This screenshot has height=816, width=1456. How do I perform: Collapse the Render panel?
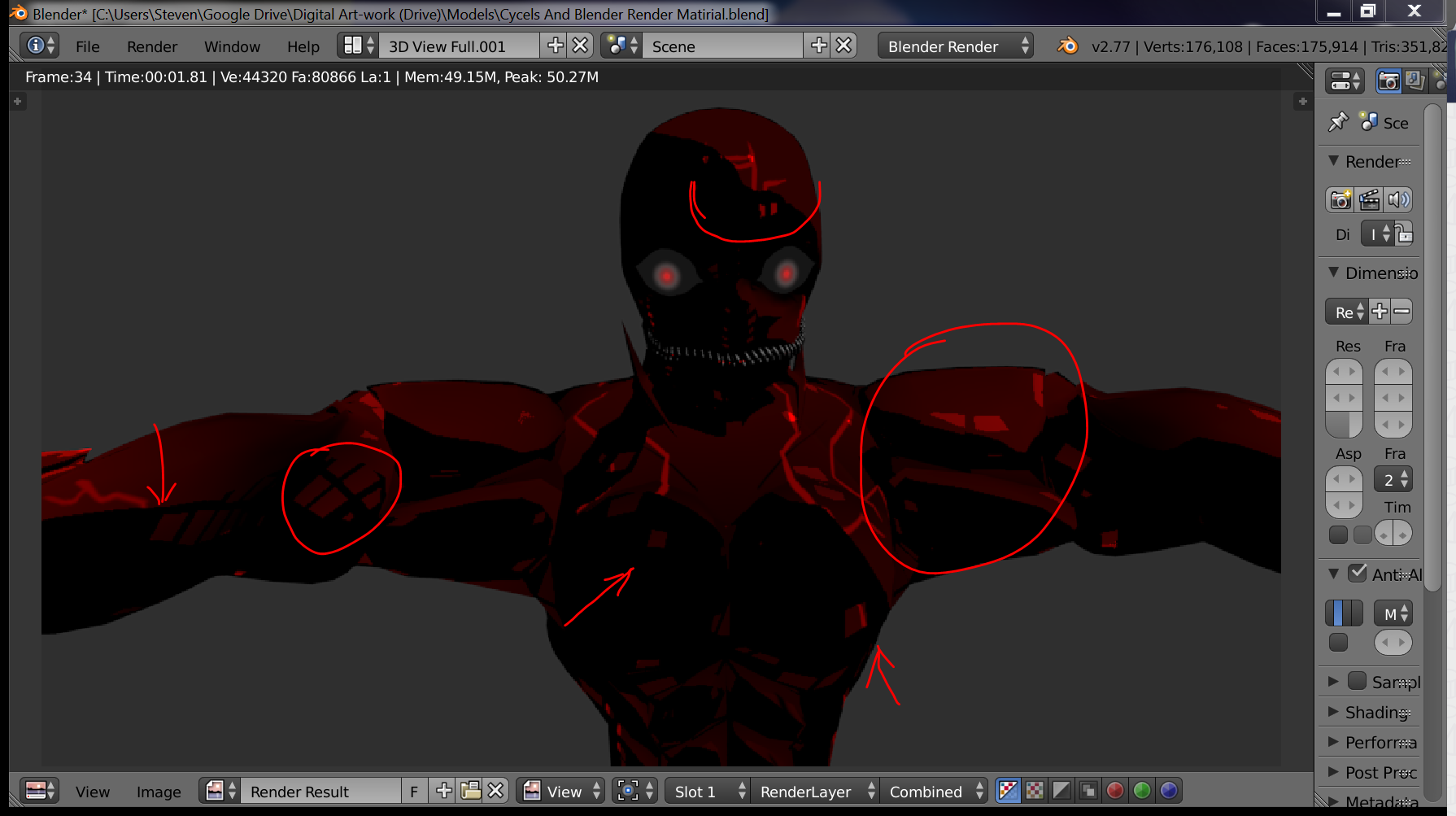1333,161
